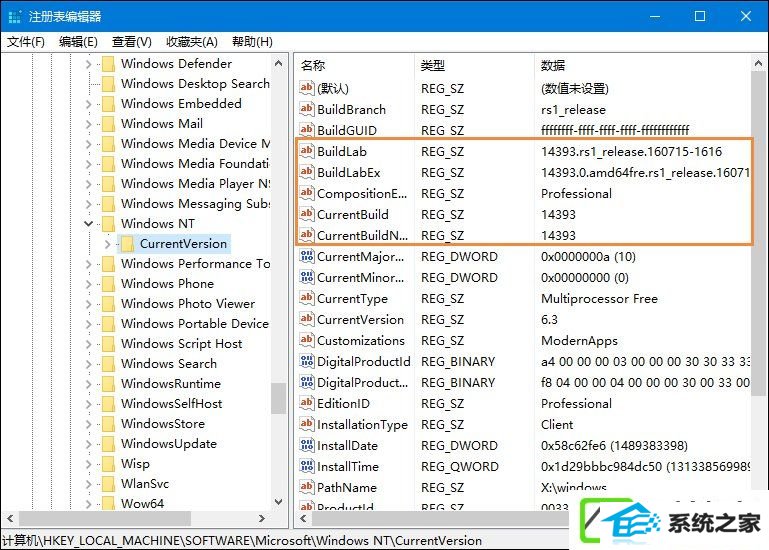Click the BuildGUID string value icon

307,130
